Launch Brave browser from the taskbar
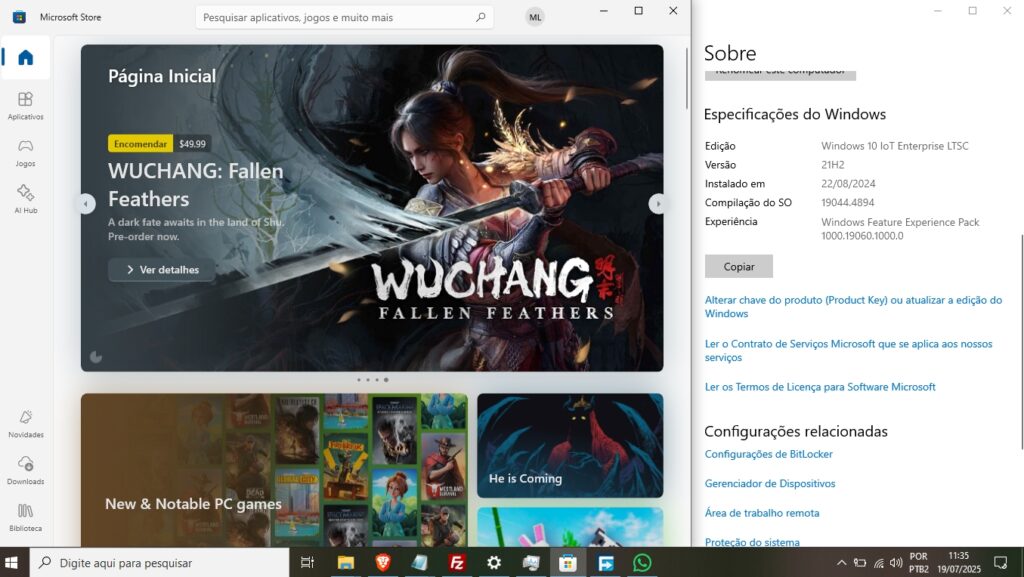1024x577 pixels. click(383, 563)
